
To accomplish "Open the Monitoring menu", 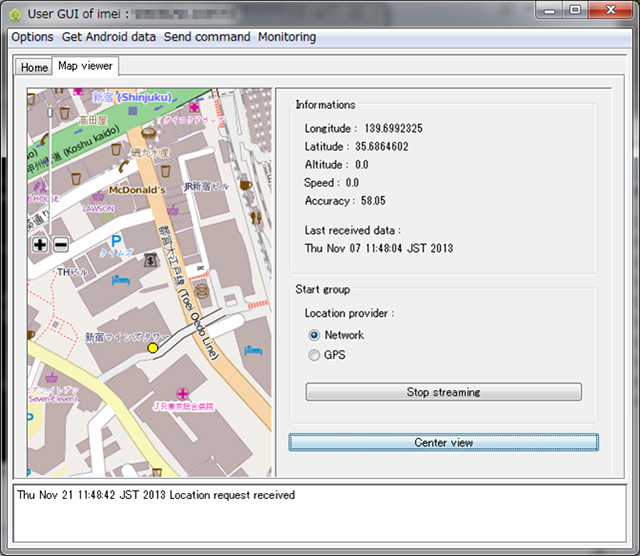I will coord(287,37).
